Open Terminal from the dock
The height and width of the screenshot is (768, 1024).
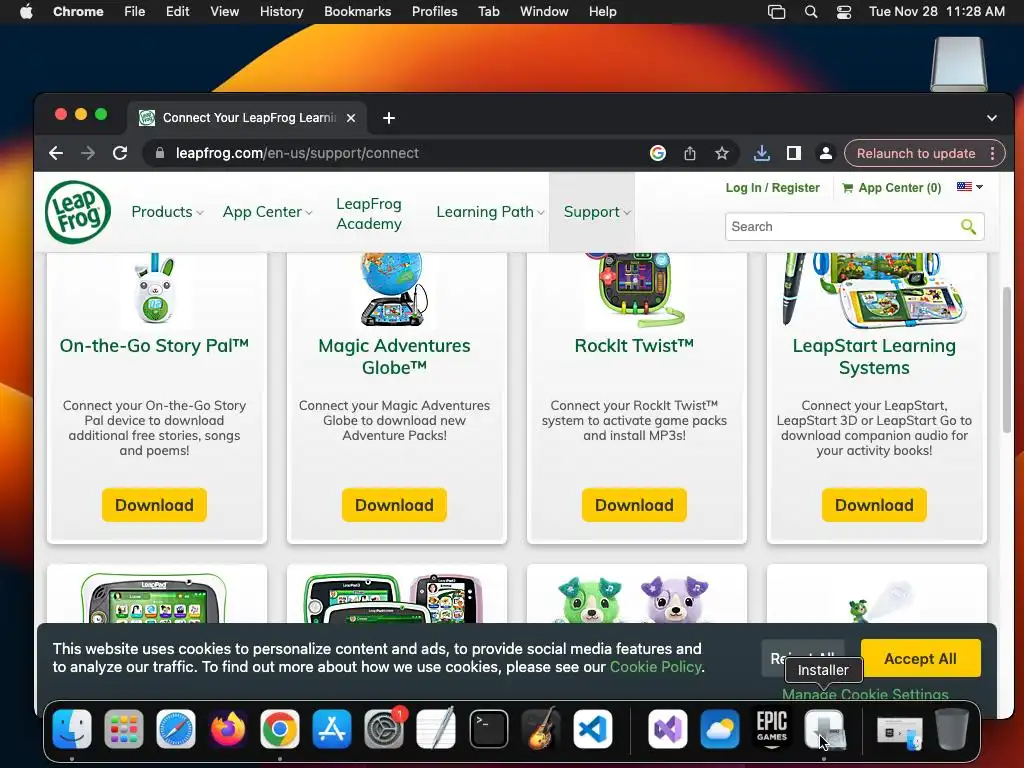tap(488, 728)
